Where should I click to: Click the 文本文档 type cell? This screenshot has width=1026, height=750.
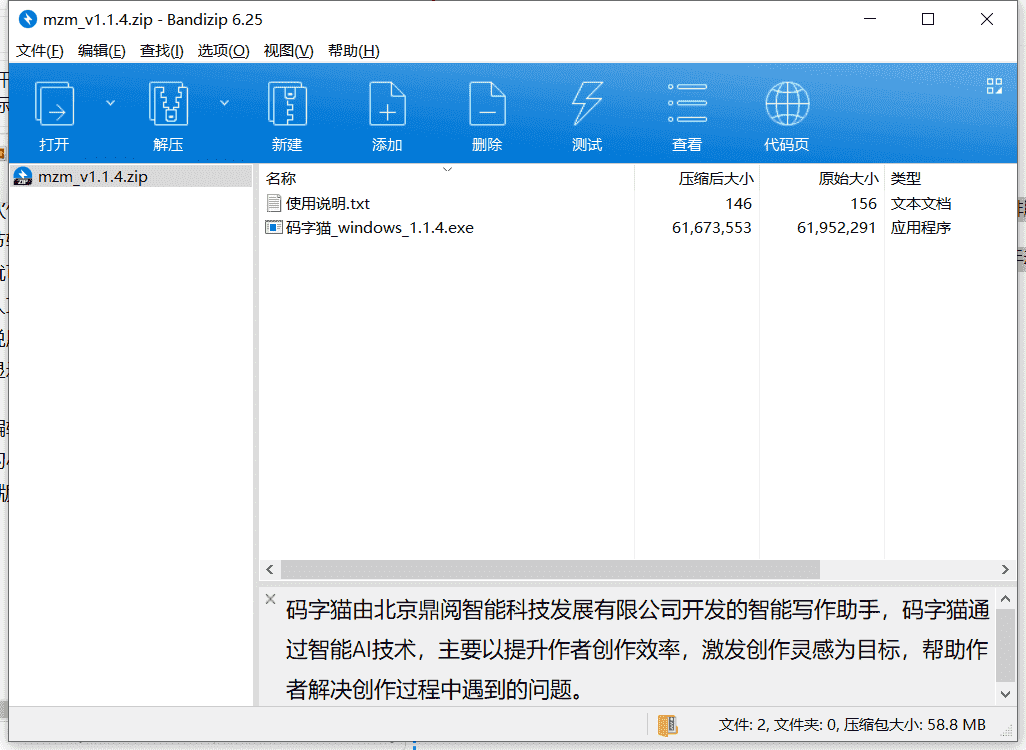point(921,204)
